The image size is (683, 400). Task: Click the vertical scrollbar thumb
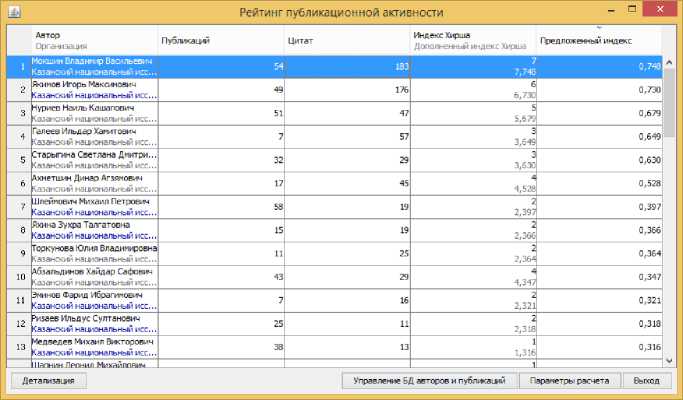[x=669, y=102]
